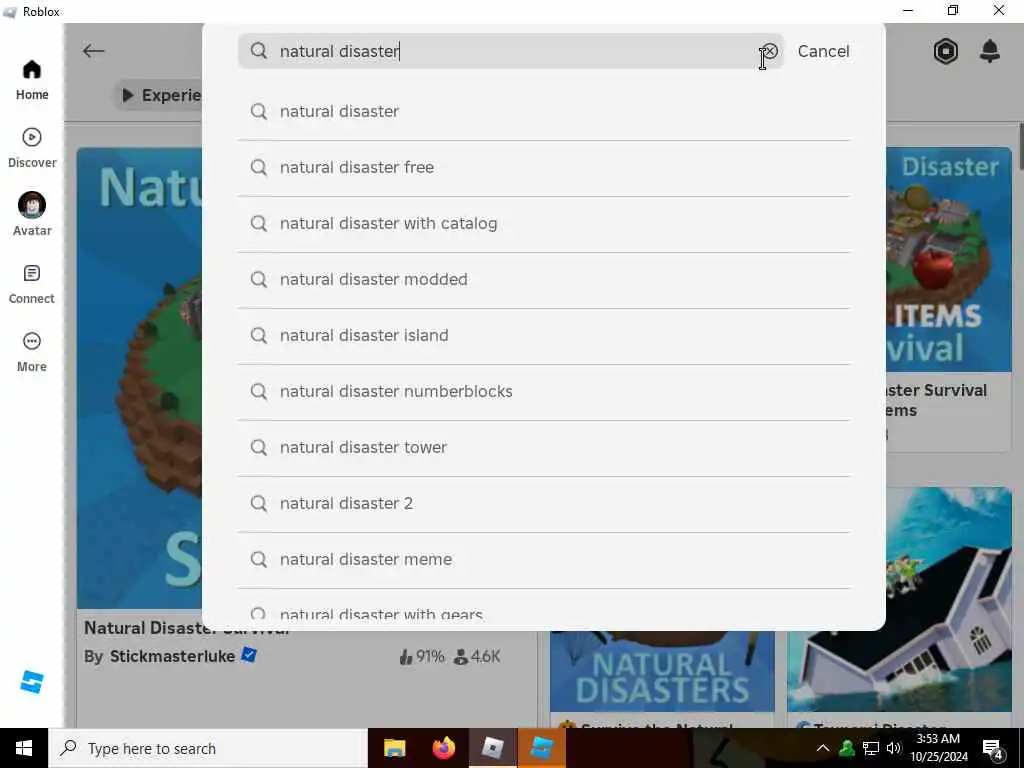Open the Discover sidebar section
This screenshot has width=1024, height=768.
(x=32, y=148)
